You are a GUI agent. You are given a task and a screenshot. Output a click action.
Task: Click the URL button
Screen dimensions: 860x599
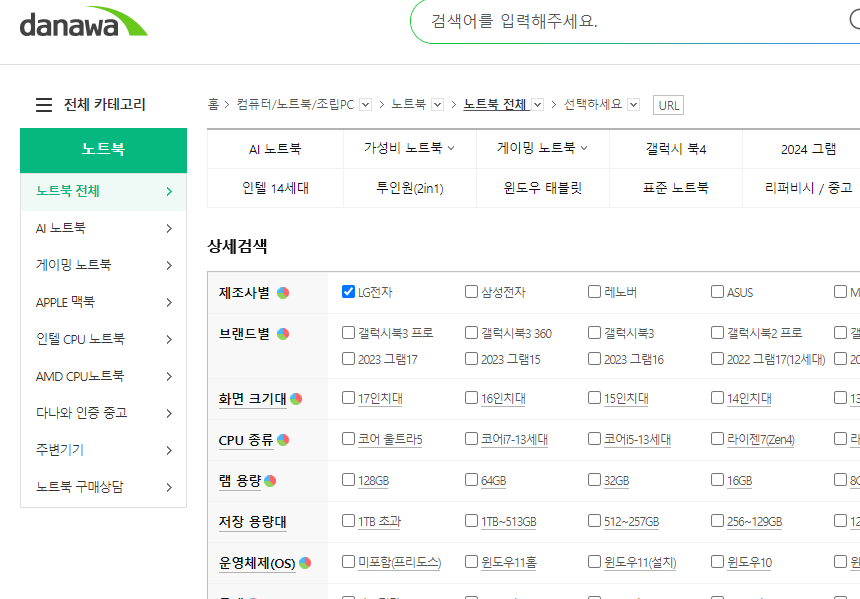(x=668, y=105)
